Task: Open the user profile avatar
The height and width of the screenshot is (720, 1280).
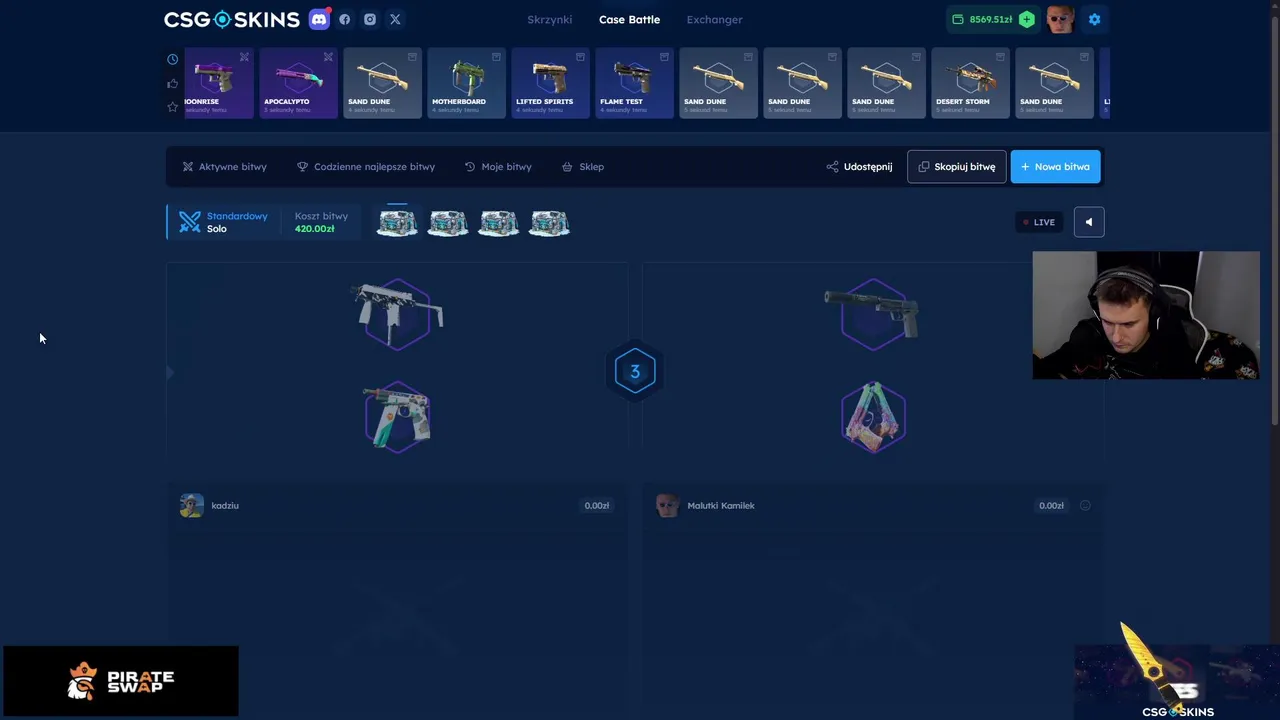Action: pyautogui.click(x=1060, y=19)
